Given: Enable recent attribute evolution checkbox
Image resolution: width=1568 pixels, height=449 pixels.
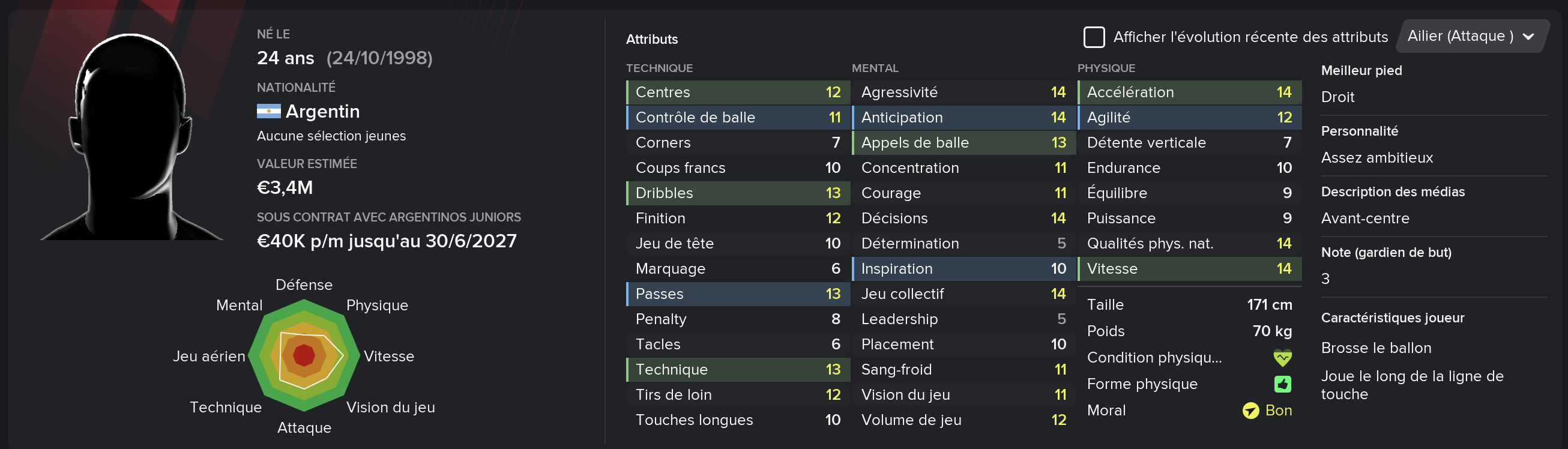Looking at the screenshot, I should 1094,37.
